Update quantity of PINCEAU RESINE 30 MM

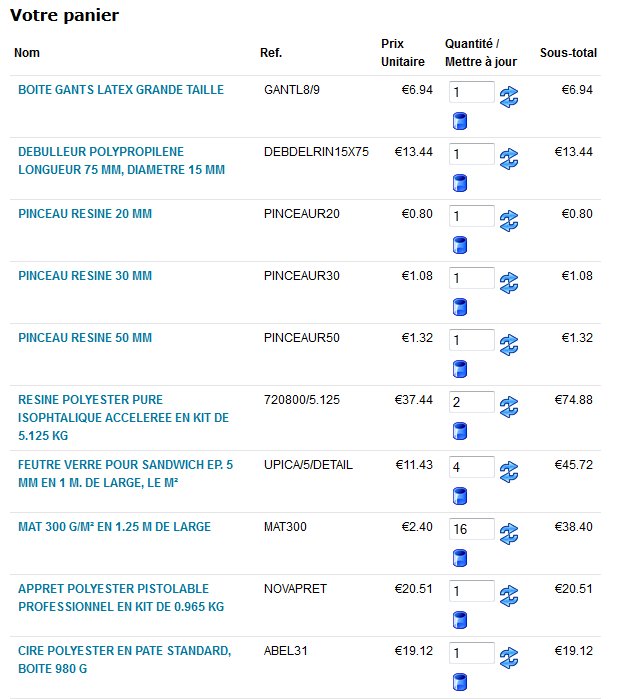509,283
